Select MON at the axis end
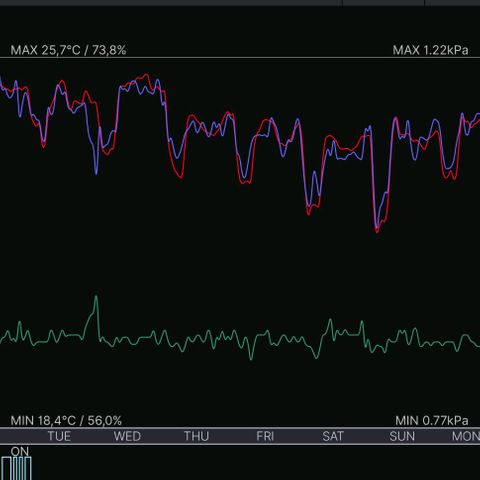 [x=466, y=436]
